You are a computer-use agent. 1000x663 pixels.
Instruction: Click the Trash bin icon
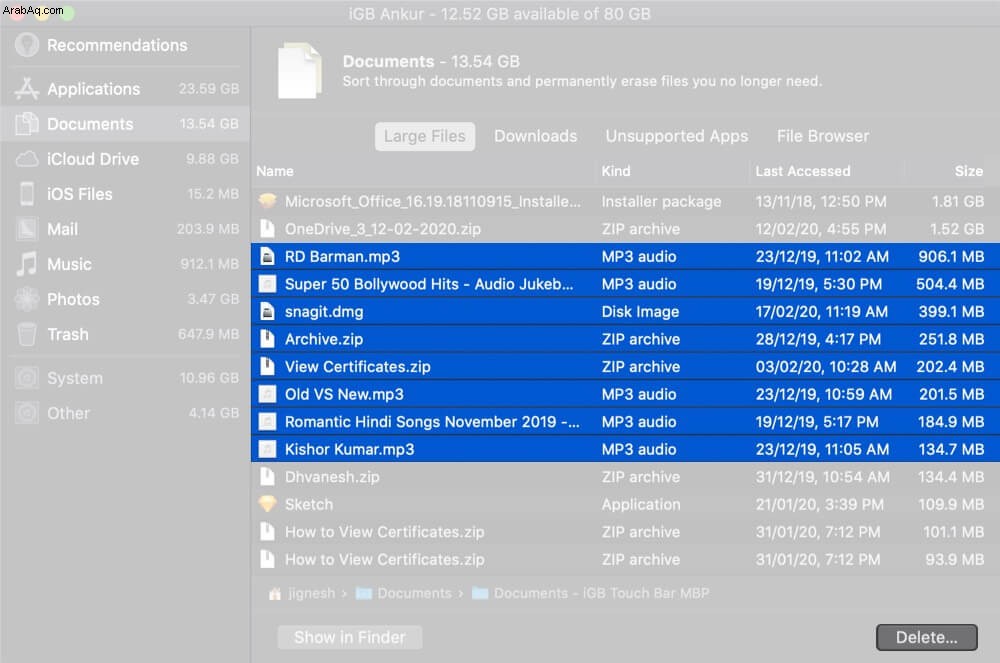pyautogui.click(x=27, y=334)
